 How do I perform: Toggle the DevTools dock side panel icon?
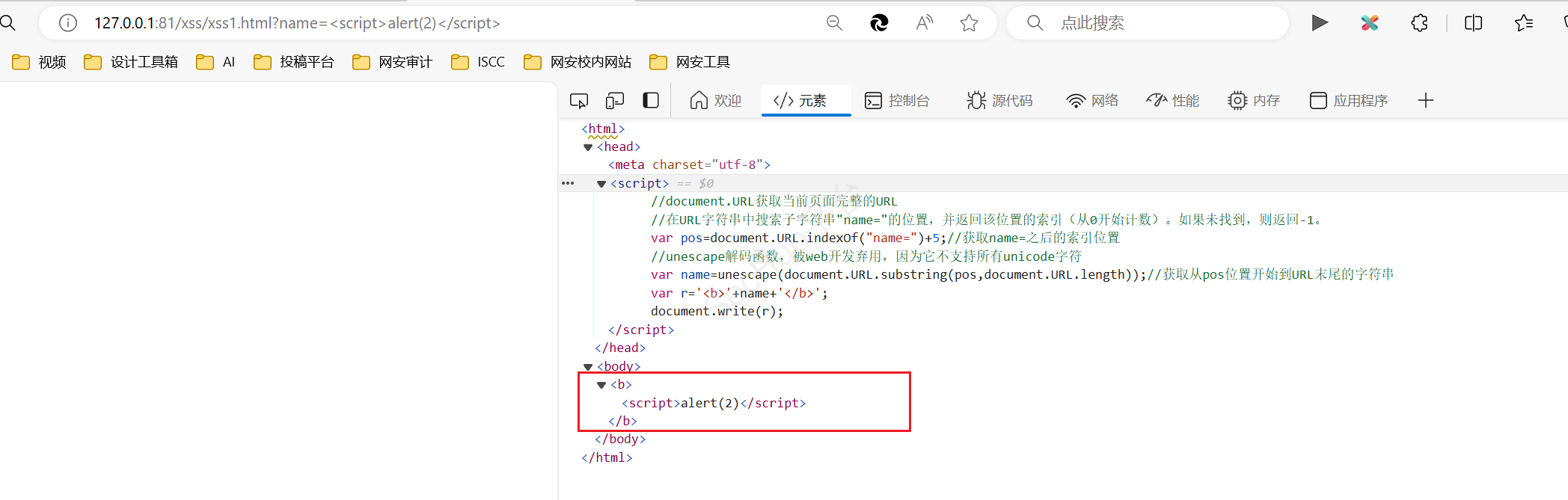click(x=651, y=101)
